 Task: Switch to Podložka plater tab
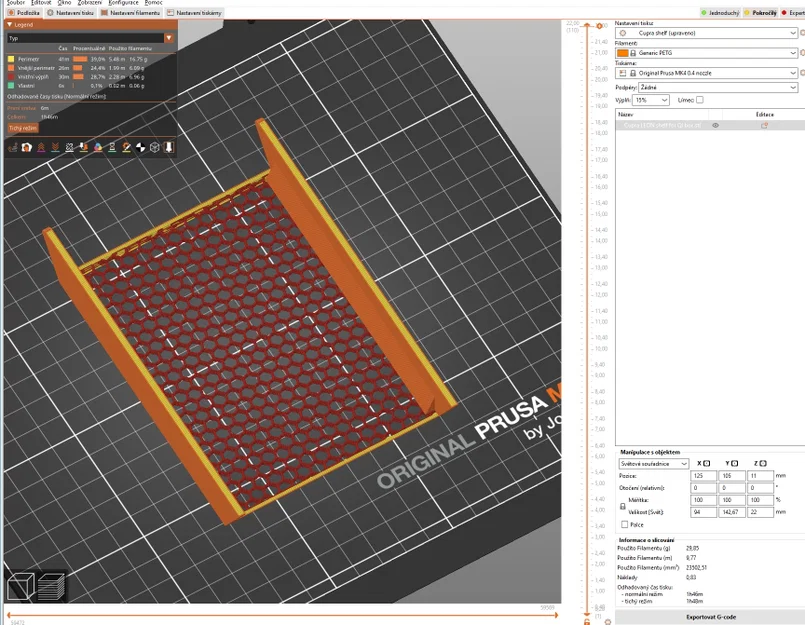(x=24, y=12)
